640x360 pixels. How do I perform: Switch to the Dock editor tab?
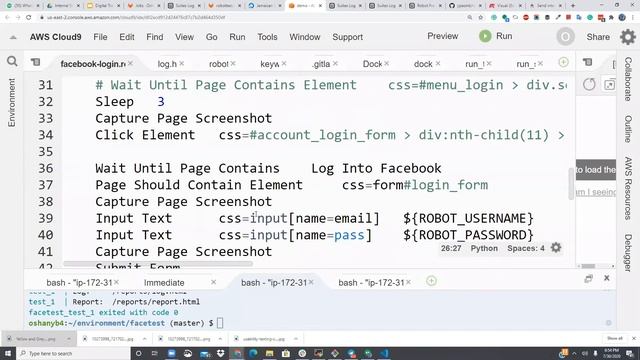pos(372,64)
